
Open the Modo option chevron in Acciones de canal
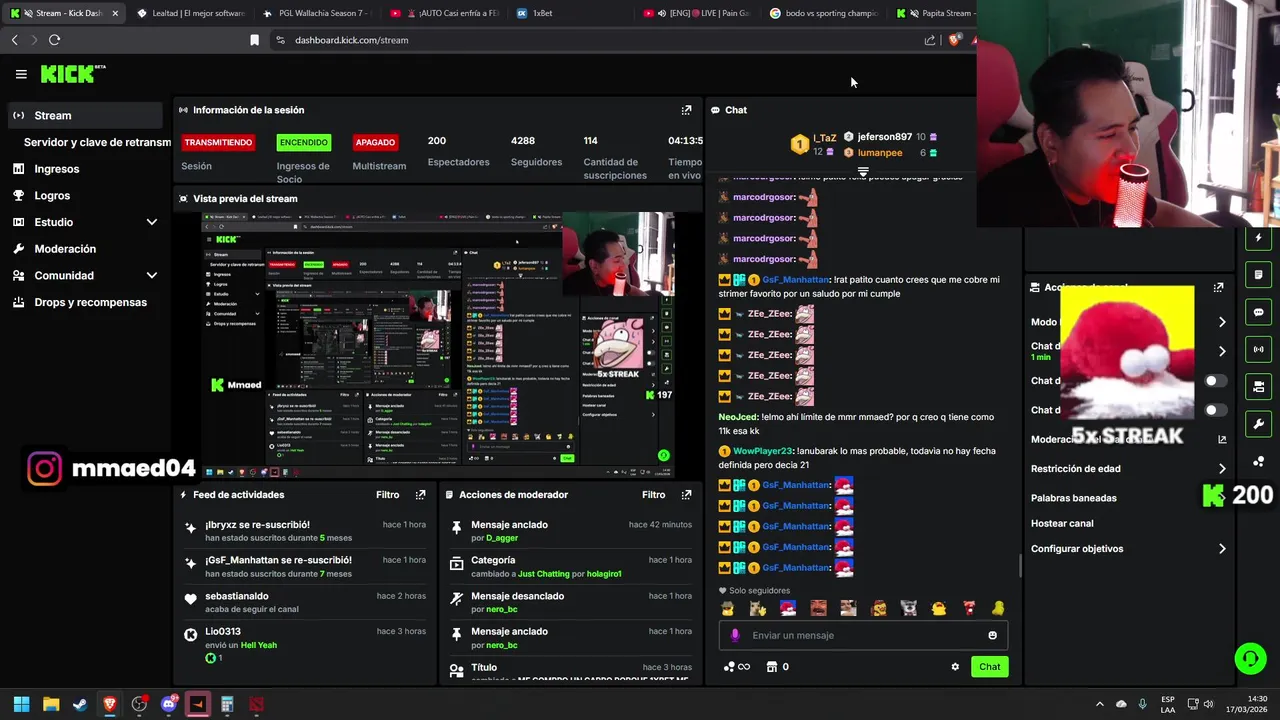[x=1222, y=322]
